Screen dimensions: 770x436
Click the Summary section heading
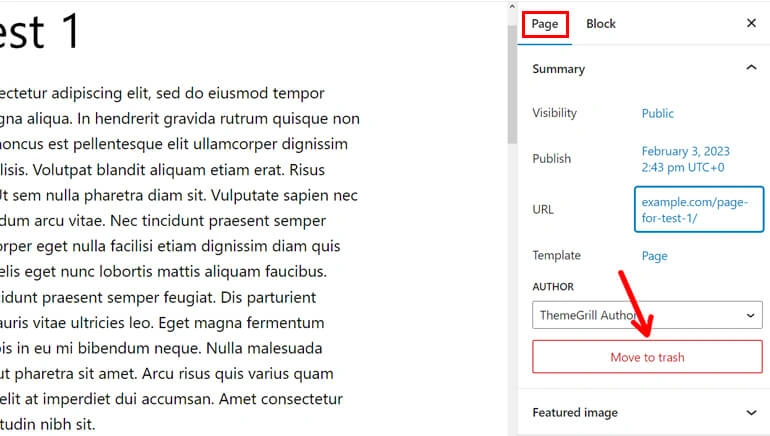[x=558, y=69]
